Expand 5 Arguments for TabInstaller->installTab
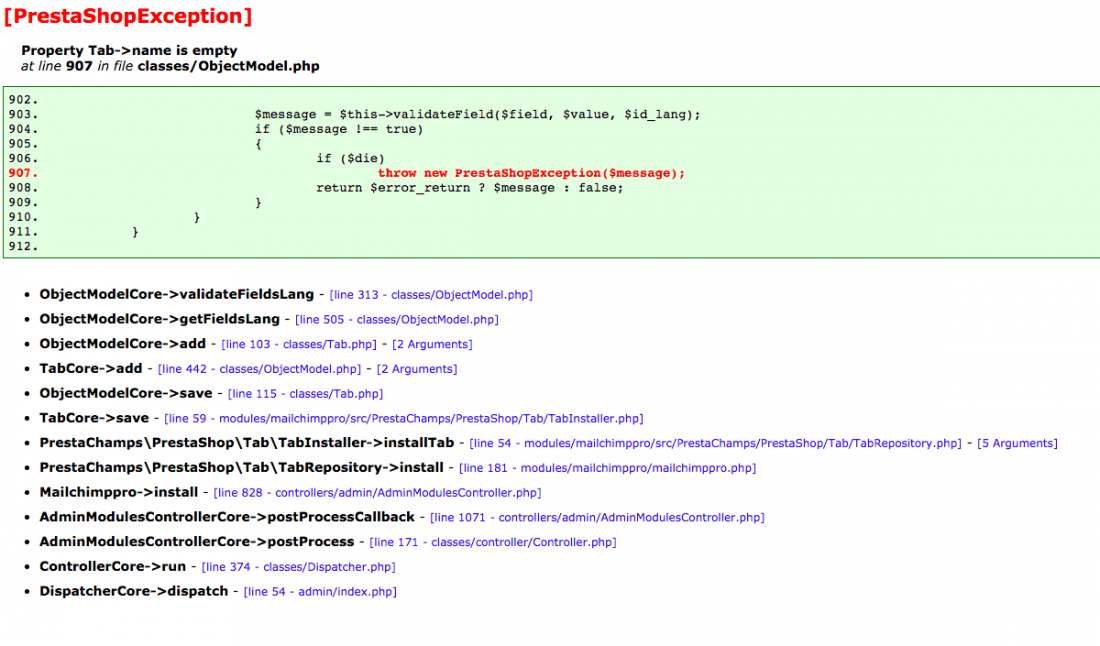This screenshot has height=646, width=1100. coord(1017,443)
